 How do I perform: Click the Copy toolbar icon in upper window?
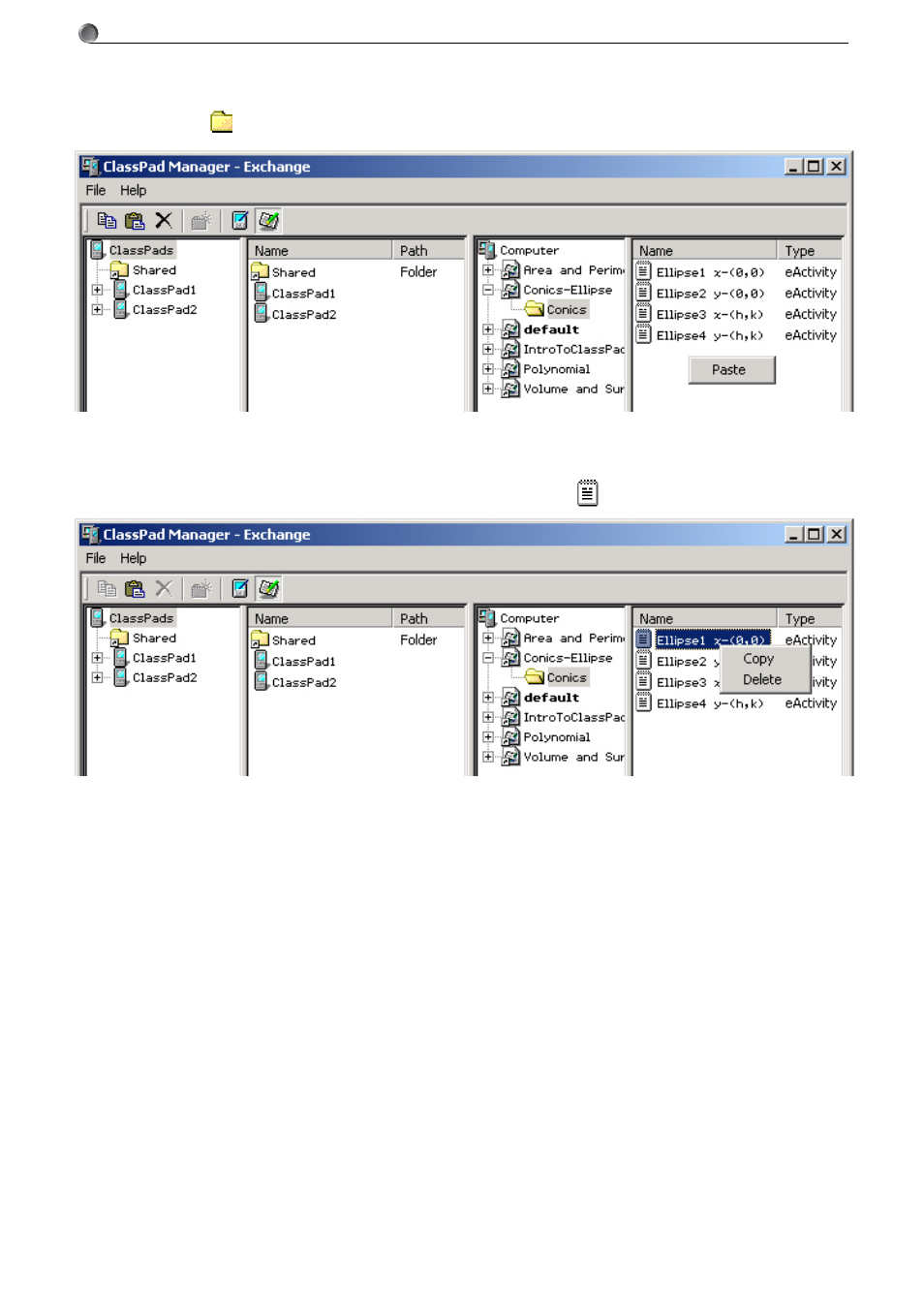click(107, 221)
